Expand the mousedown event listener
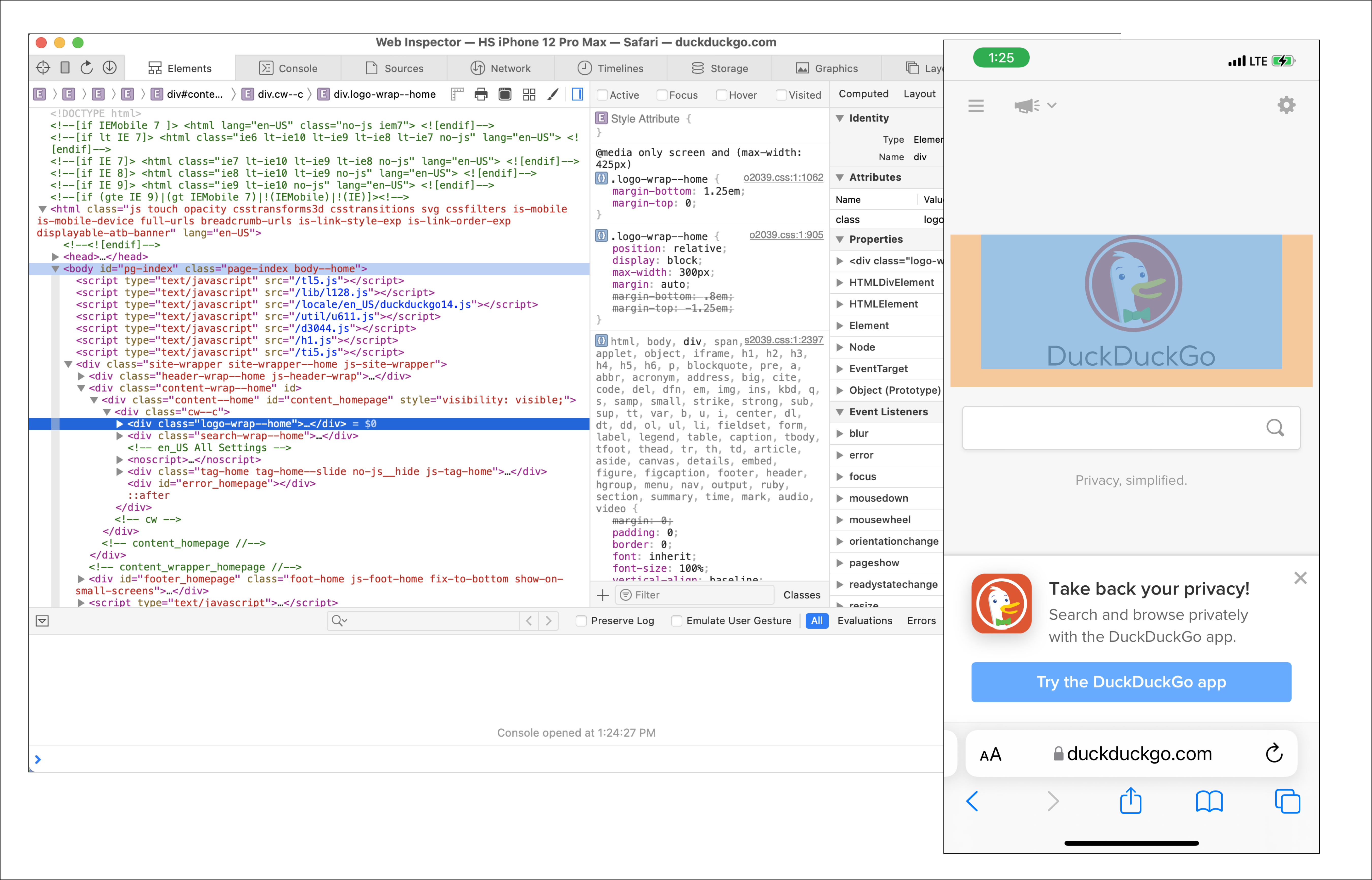 (x=840, y=498)
